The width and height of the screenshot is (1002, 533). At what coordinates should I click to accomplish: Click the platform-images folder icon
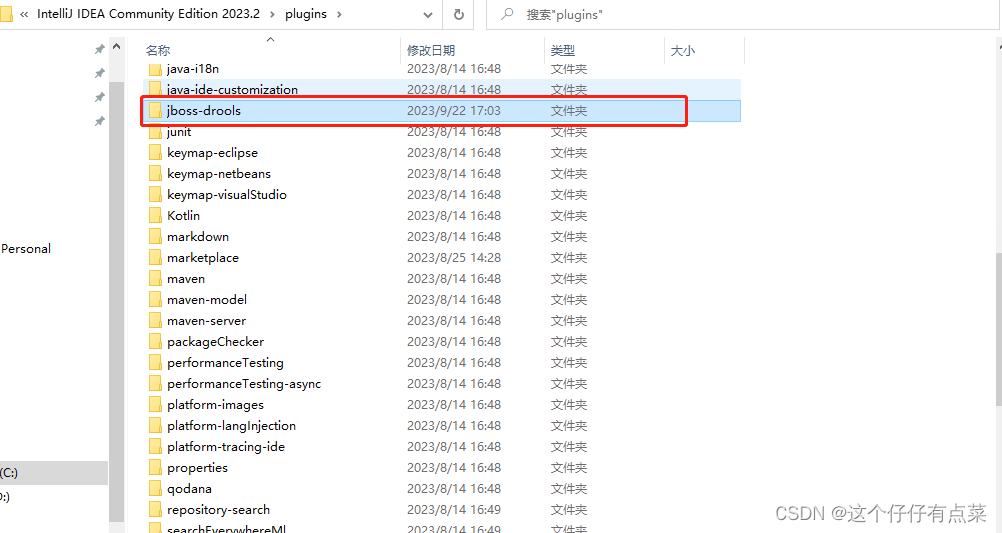(x=155, y=405)
